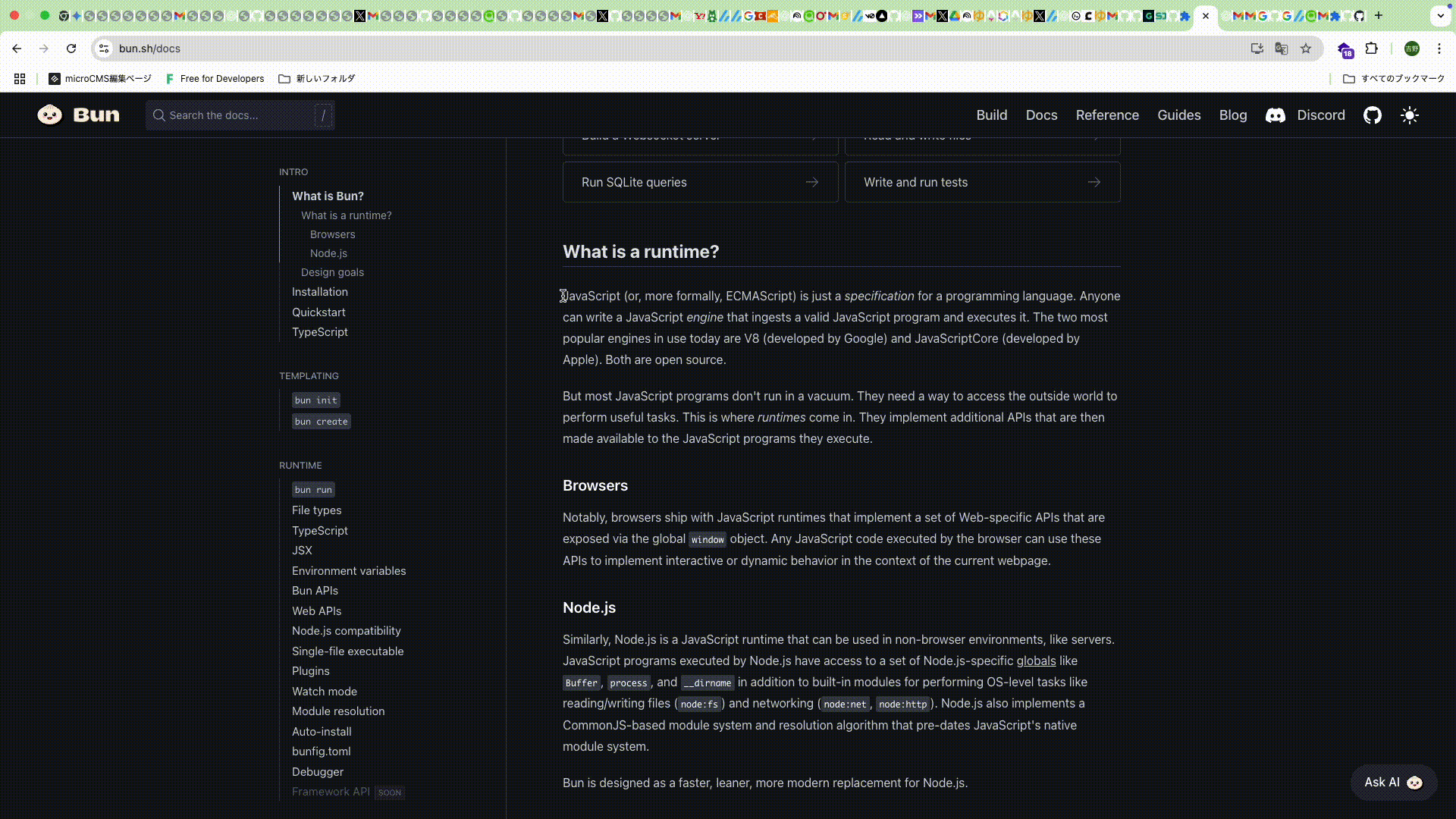Image resolution: width=1456 pixels, height=819 pixels.
Task: Open microCMS bookmark
Action: 100,79
